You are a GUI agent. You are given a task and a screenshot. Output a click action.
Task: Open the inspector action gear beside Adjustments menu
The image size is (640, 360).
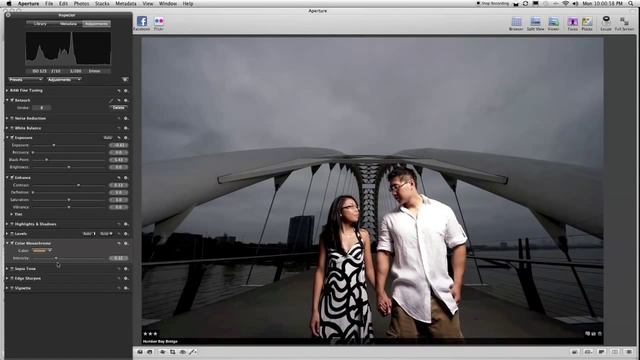tap(124, 80)
